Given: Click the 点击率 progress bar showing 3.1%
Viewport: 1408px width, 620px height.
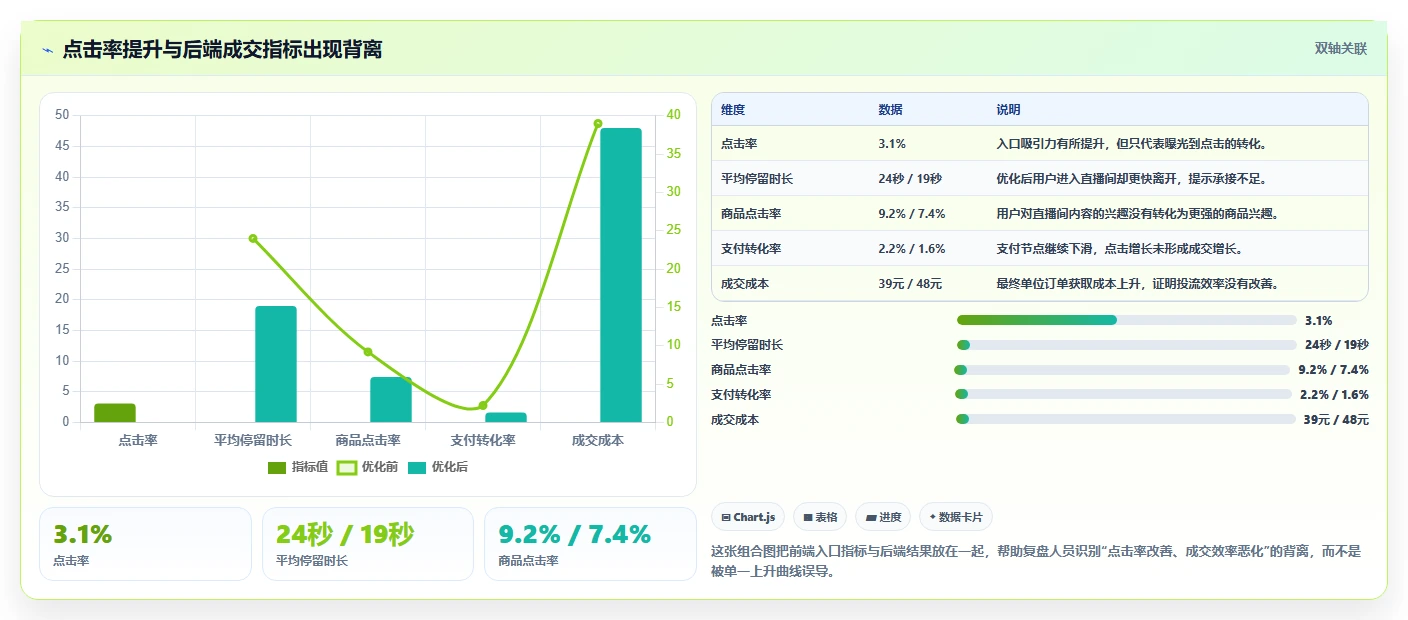Looking at the screenshot, I should (x=1126, y=320).
